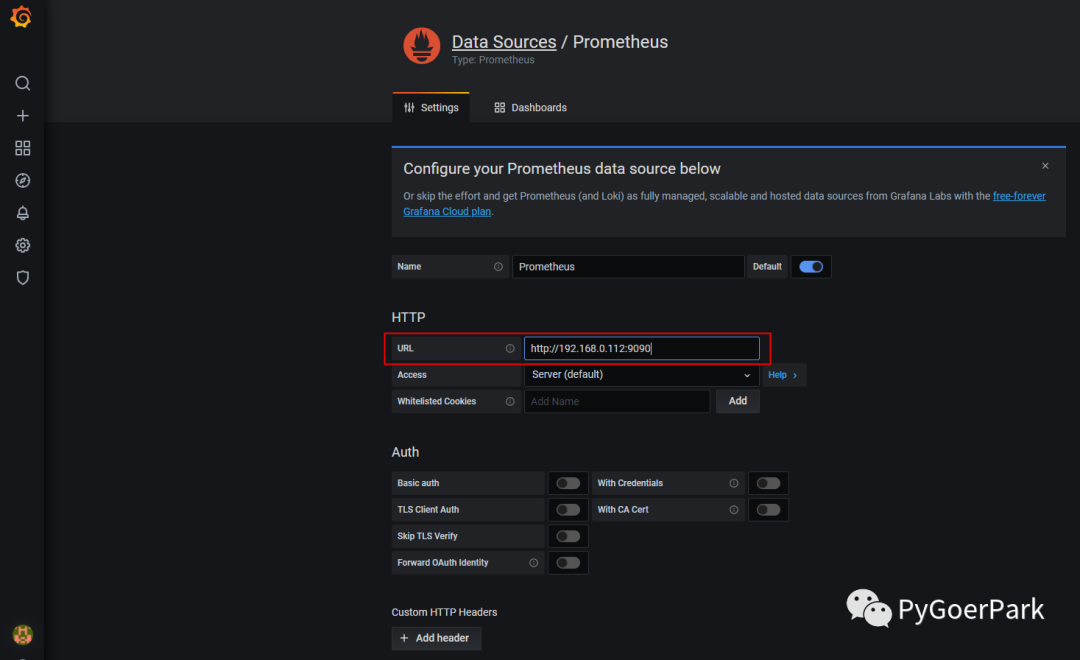The width and height of the screenshot is (1080, 660).
Task: Switch to the Settings tab
Action: point(431,107)
